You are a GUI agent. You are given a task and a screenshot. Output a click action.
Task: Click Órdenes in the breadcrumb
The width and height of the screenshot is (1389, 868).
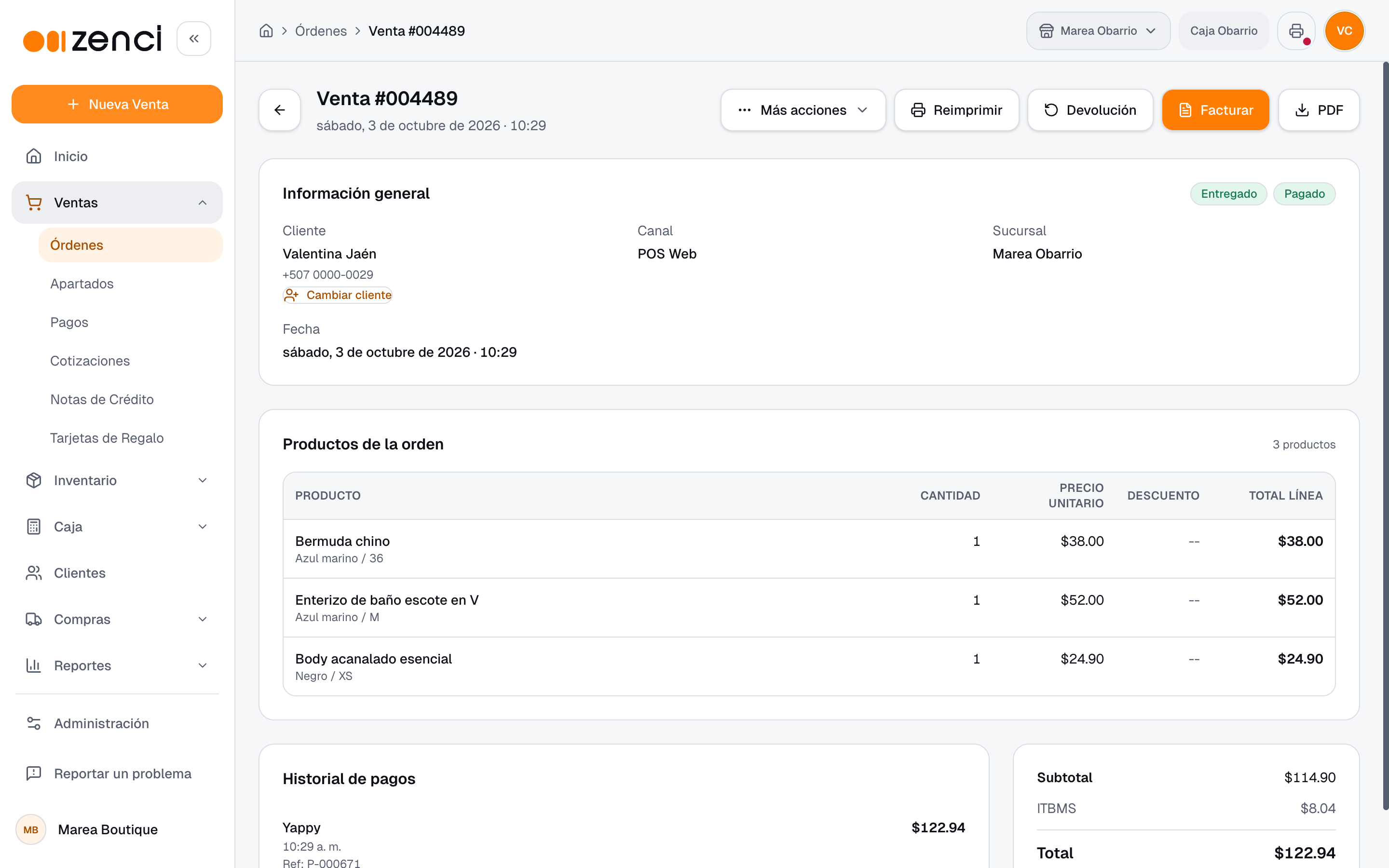pyautogui.click(x=321, y=31)
